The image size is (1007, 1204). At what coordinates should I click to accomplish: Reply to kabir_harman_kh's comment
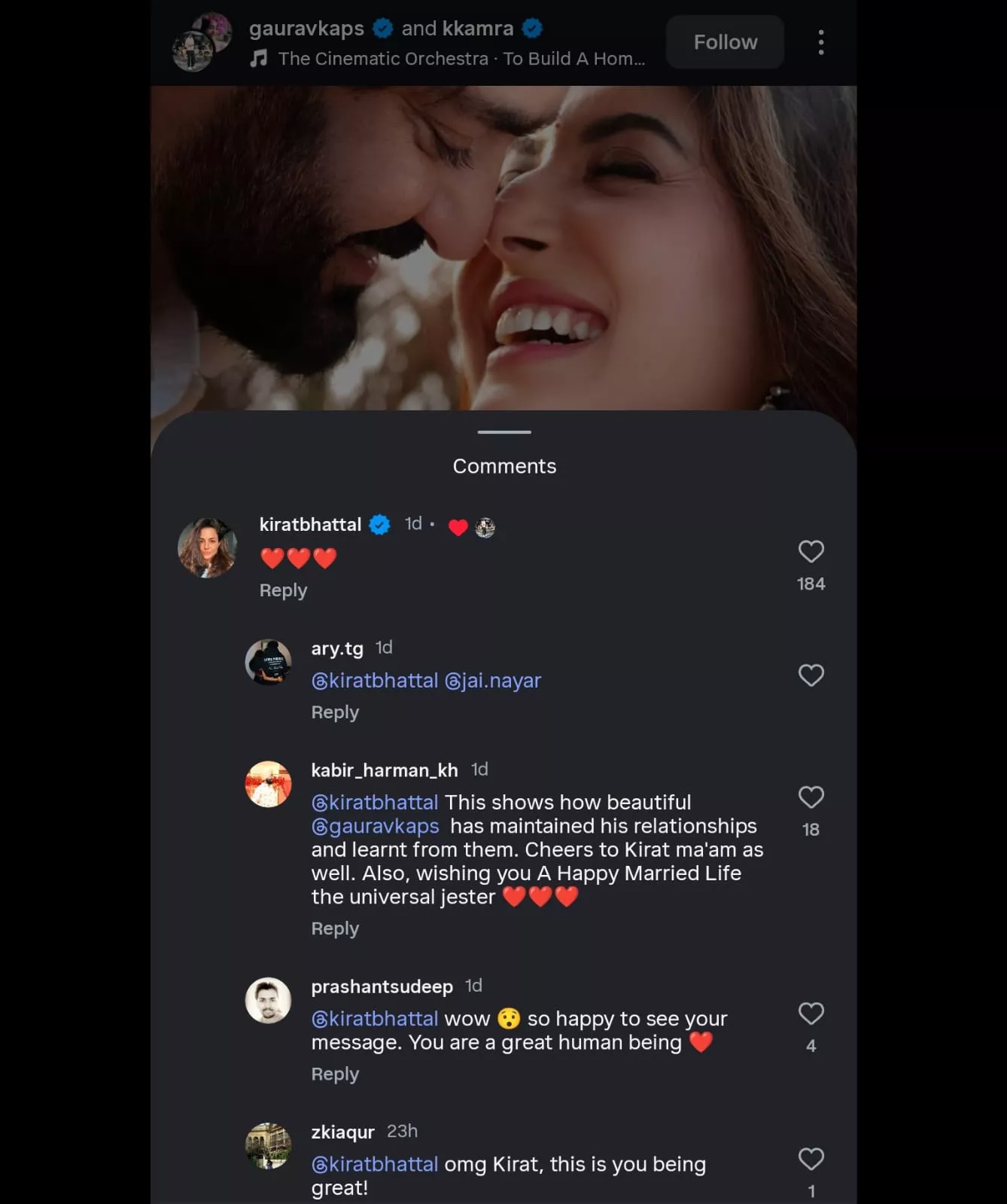click(335, 928)
